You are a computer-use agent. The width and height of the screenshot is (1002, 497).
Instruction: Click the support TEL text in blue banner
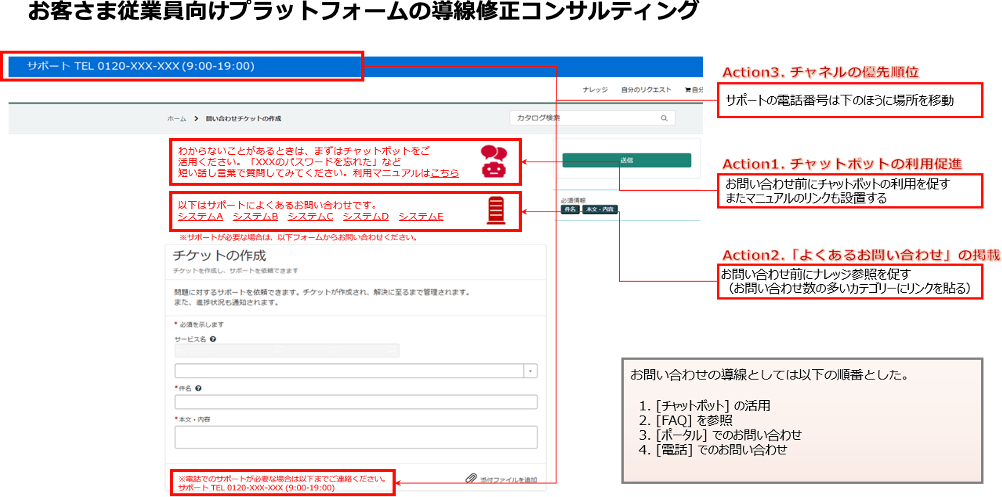point(141,66)
